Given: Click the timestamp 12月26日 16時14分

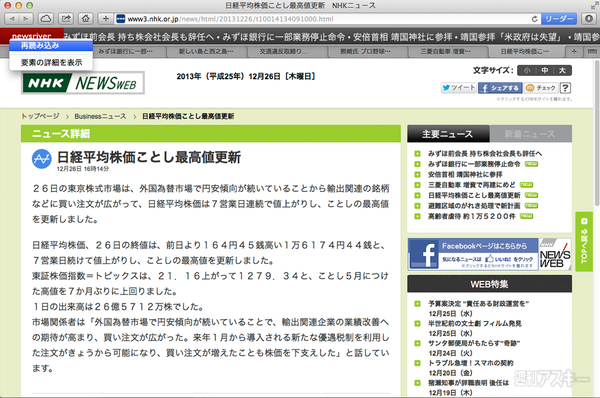Looking at the screenshot, I should 83,169.
